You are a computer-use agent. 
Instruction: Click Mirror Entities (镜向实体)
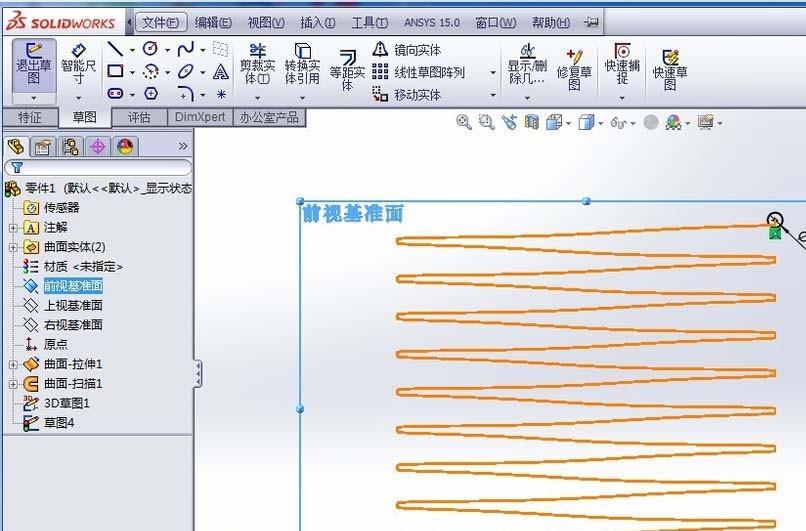coord(406,50)
